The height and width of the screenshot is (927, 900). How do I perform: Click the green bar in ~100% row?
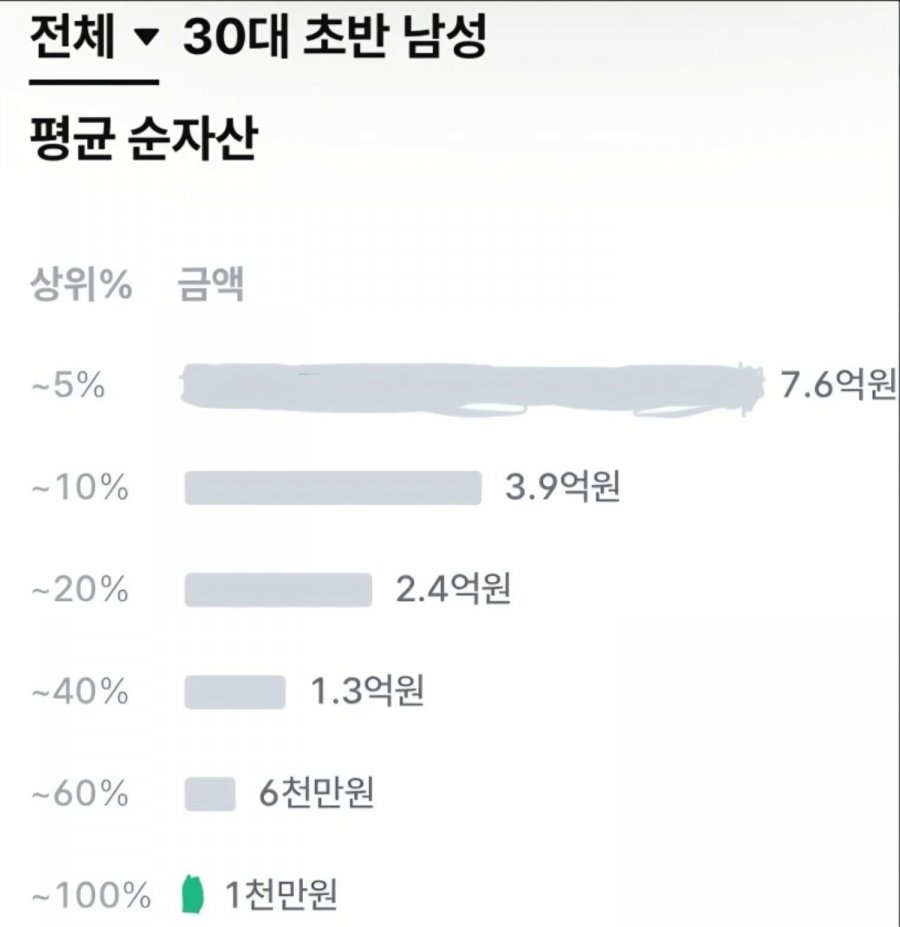point(193,894)
